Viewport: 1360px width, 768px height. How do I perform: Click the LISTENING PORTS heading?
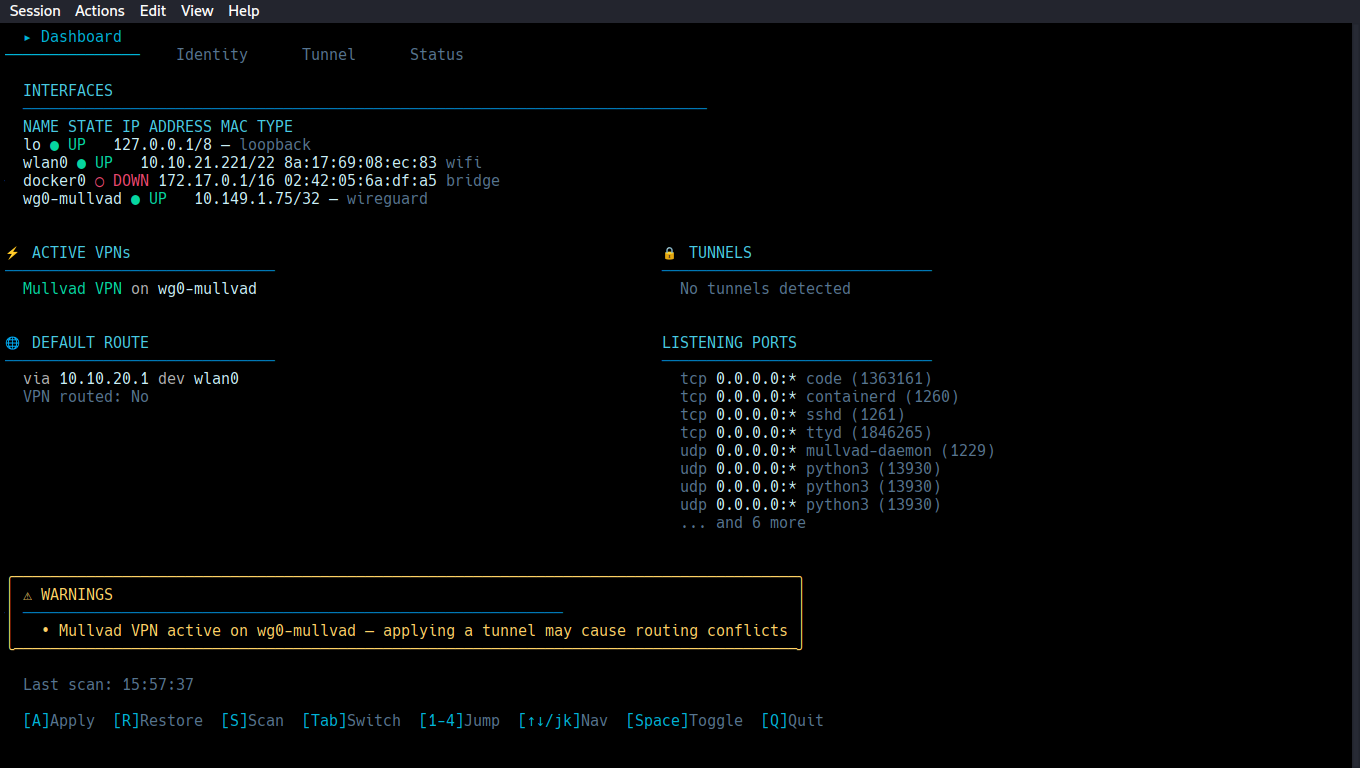point(730,343)
